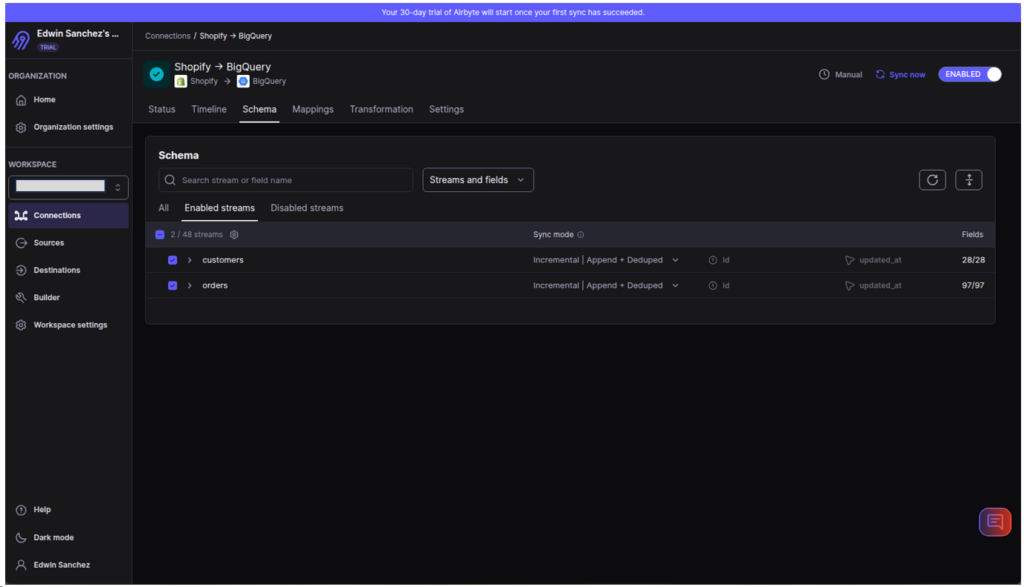
Task: Click the TRIAL badge under organization name
Action: [x=48, y=48]
